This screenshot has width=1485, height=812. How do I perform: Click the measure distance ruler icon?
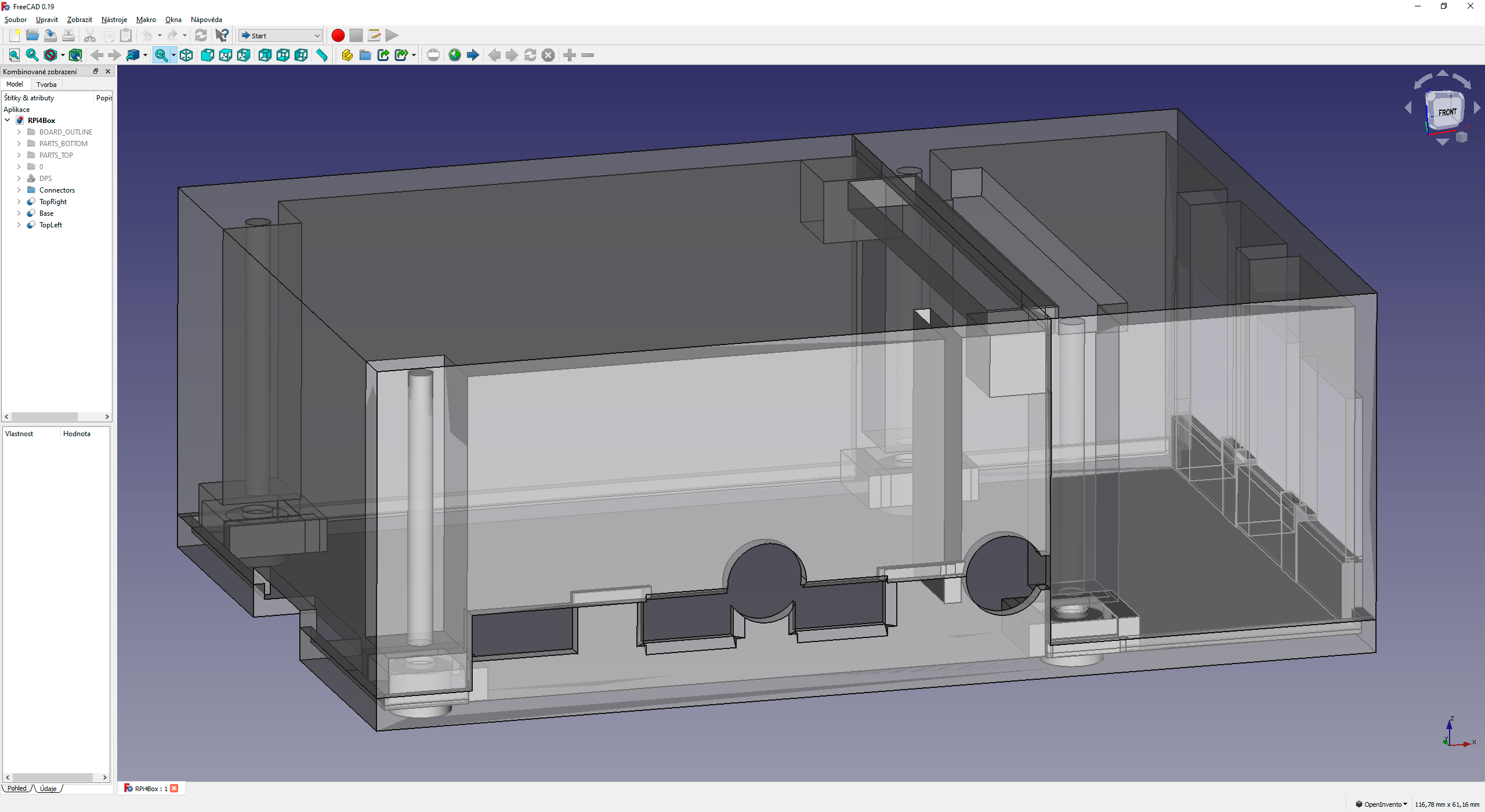pos(322,55)
